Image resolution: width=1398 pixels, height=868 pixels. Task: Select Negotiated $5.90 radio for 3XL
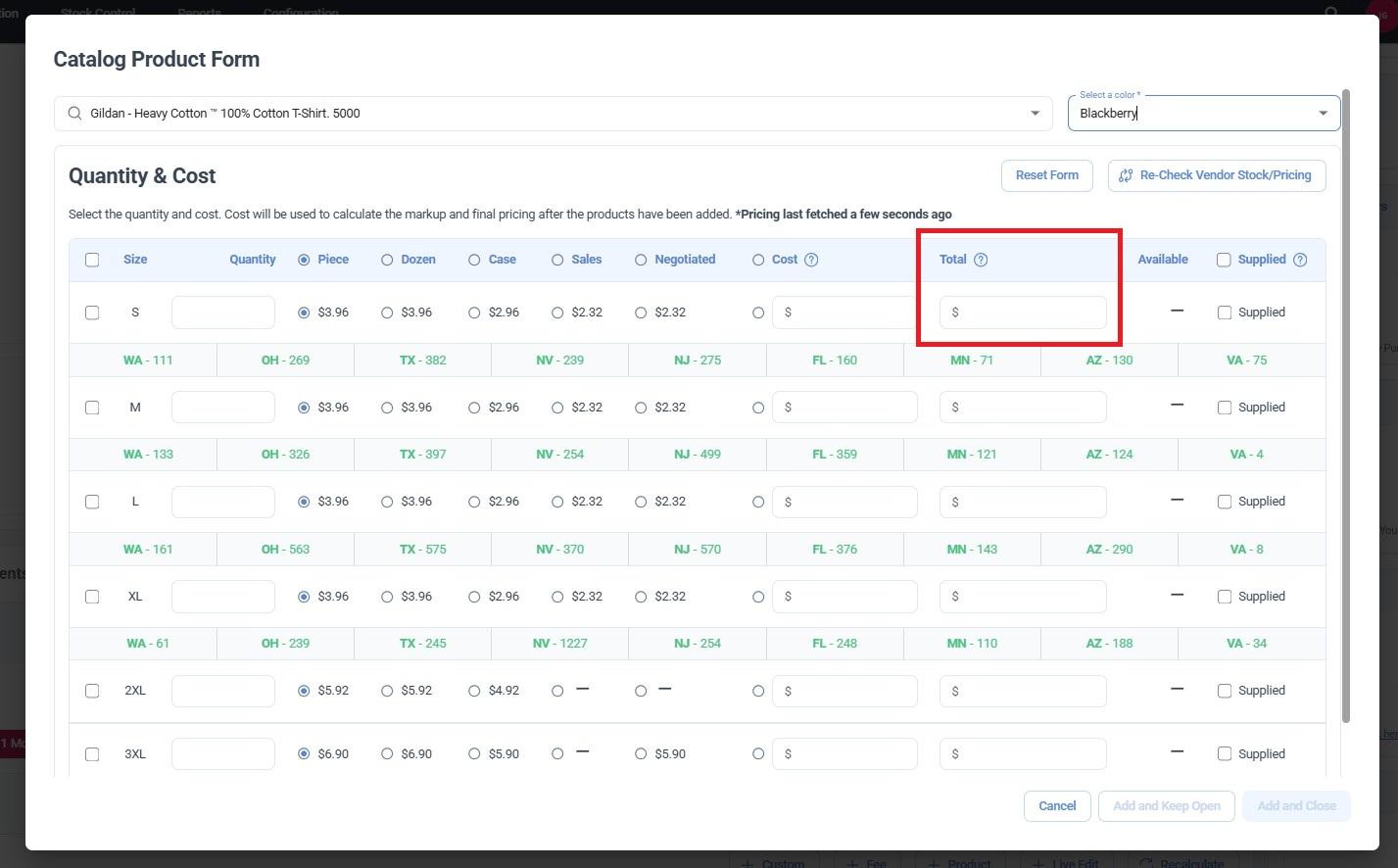641,754
